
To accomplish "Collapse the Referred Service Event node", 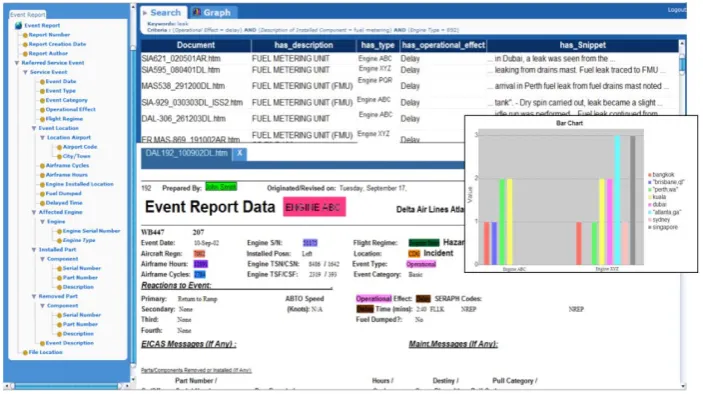I will coord(17,63).
